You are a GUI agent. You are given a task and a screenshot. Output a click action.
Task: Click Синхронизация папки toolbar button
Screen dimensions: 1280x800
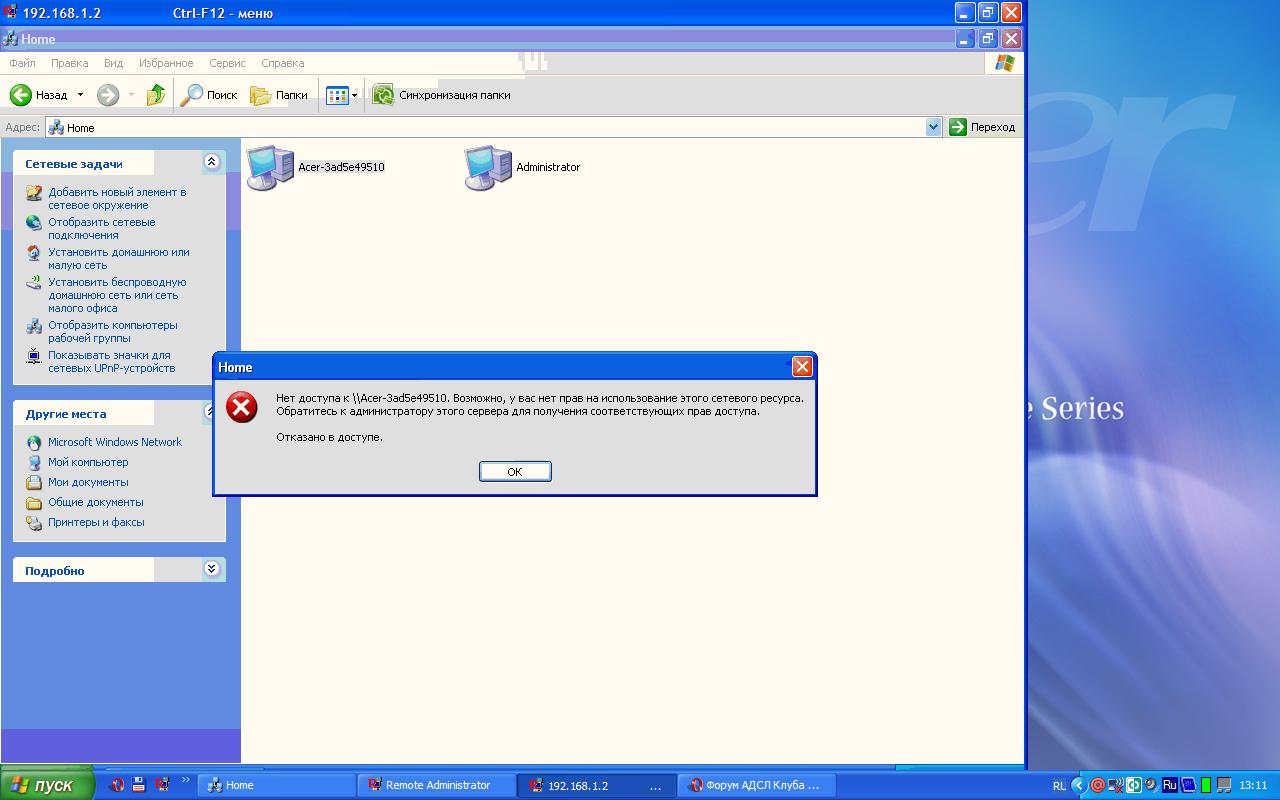tap(441, 95)
